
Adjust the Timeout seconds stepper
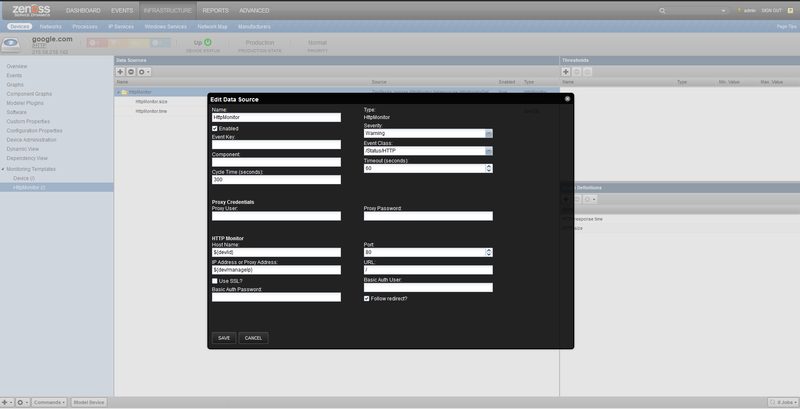(x=489, y=168)
